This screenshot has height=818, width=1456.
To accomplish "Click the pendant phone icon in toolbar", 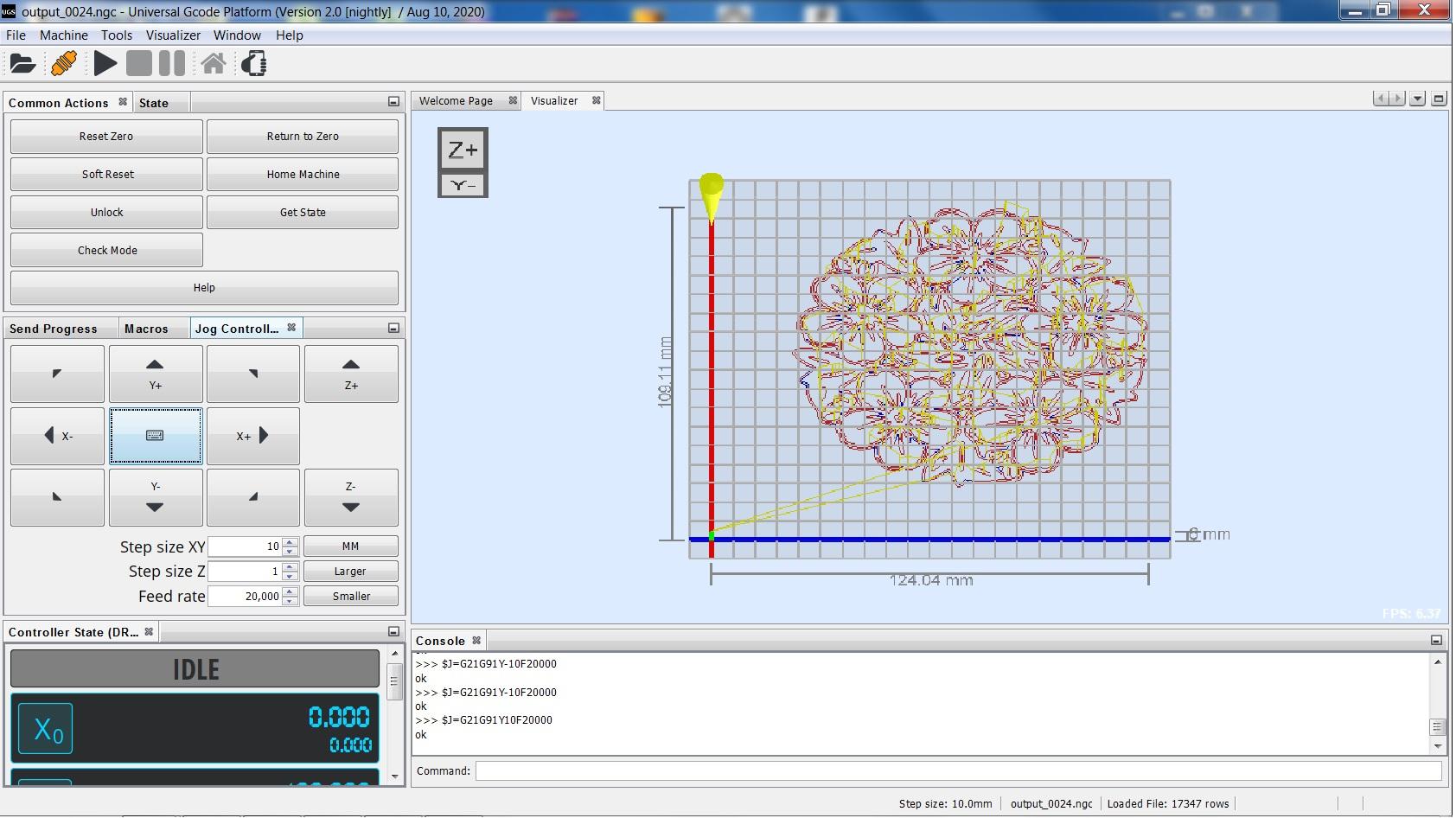I will pyautogui.click(x=254, y=63).
